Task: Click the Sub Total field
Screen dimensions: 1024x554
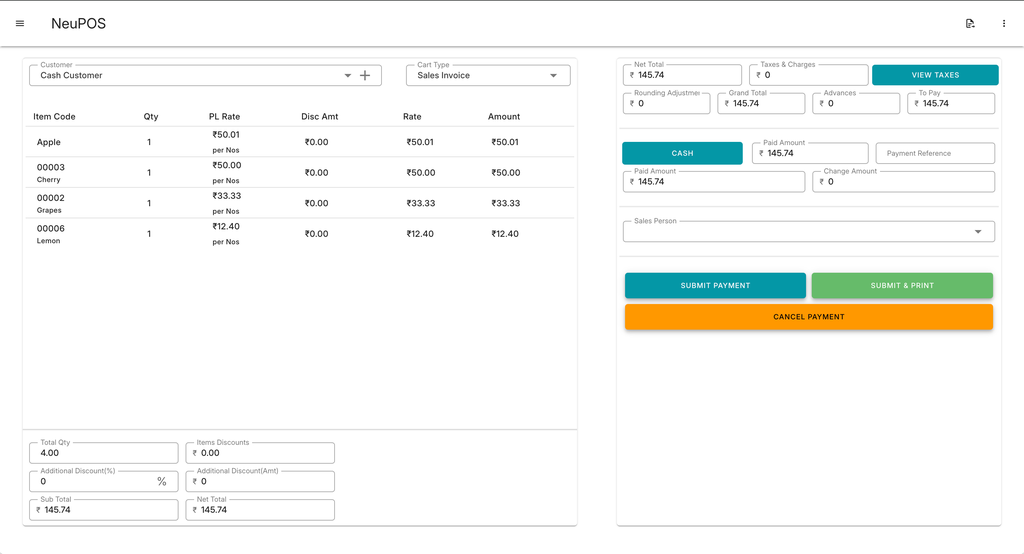Action: (103, 510)
